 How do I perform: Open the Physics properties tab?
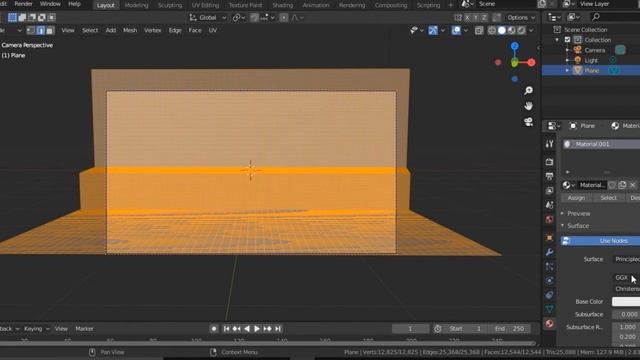(549, 280)
